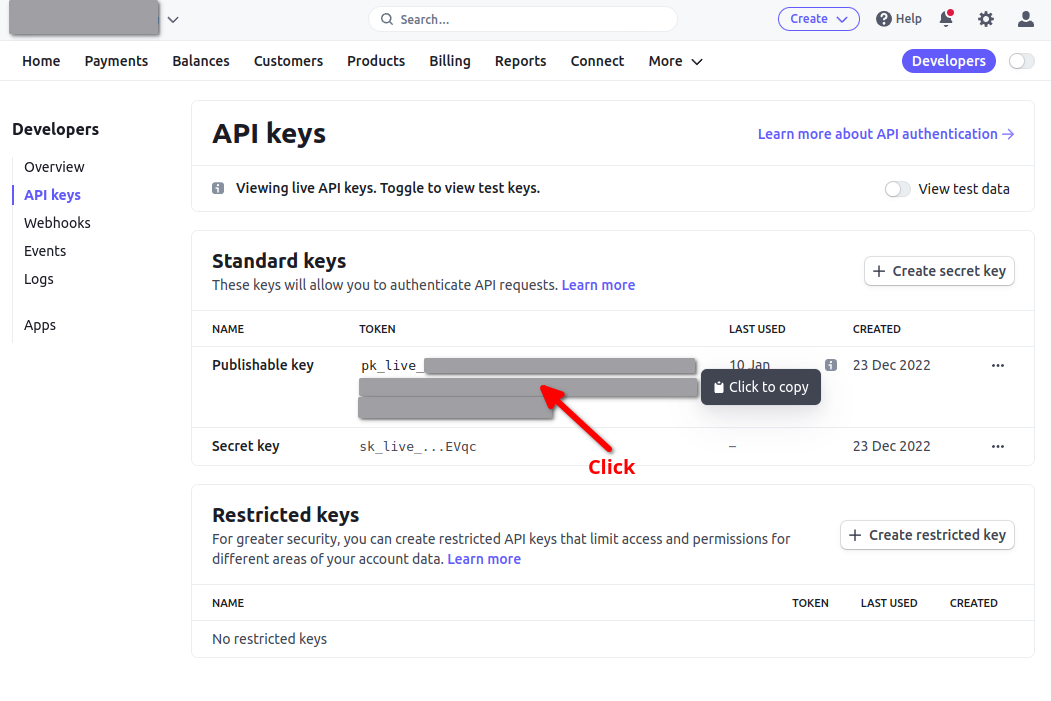The image size is (1051, 701).
Task: Click the Click to copy tooltip
Action: pos(761,387)
